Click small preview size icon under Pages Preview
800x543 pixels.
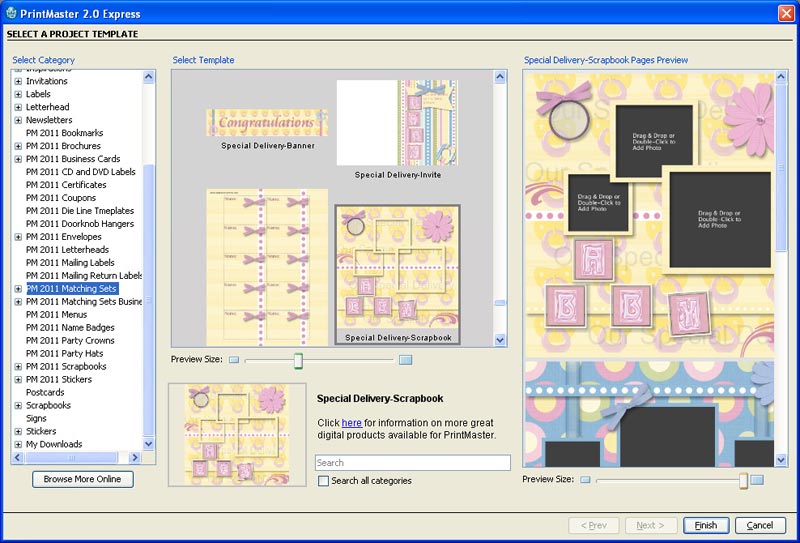point(585,480)
